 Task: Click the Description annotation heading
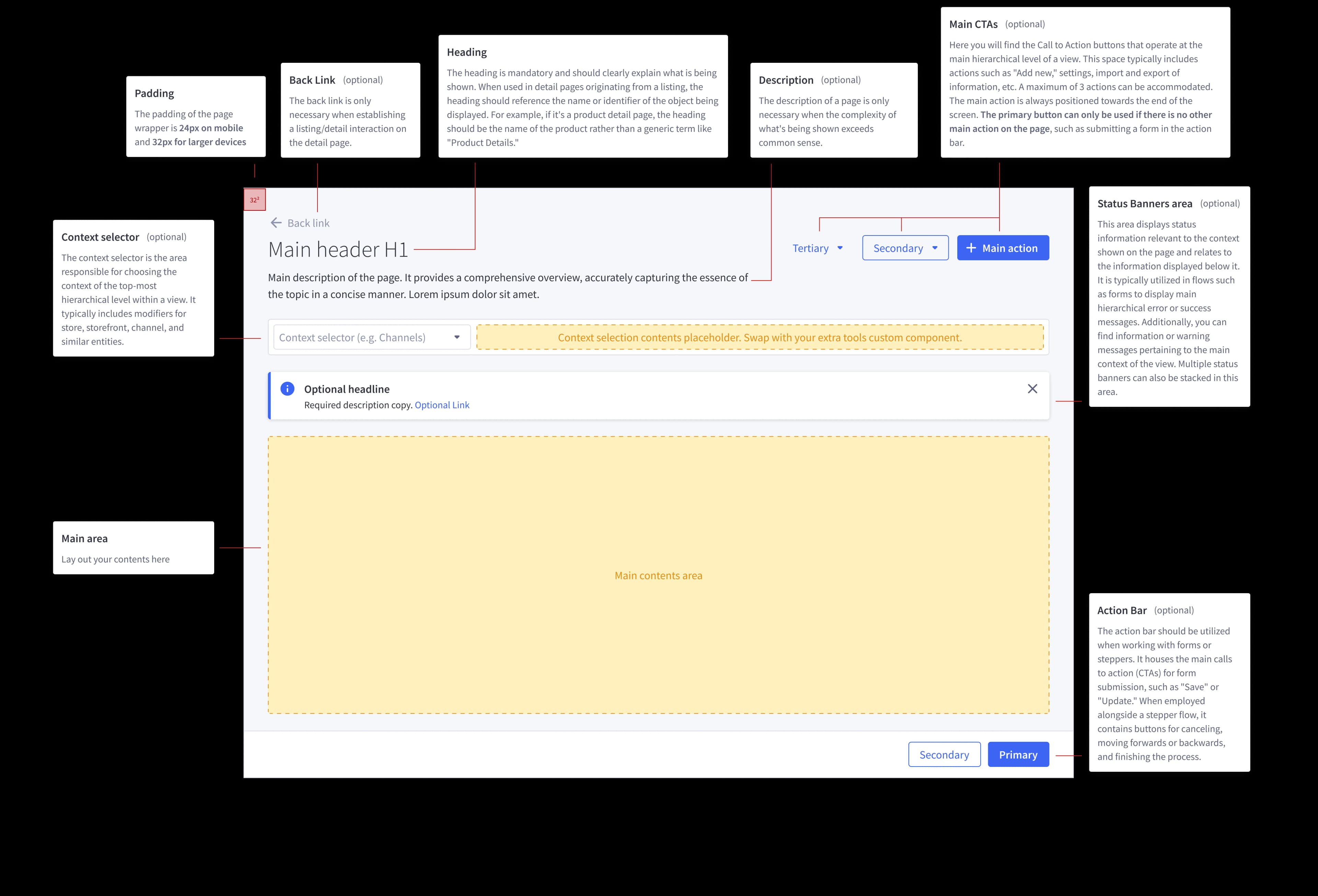click(x=786, y=80)
